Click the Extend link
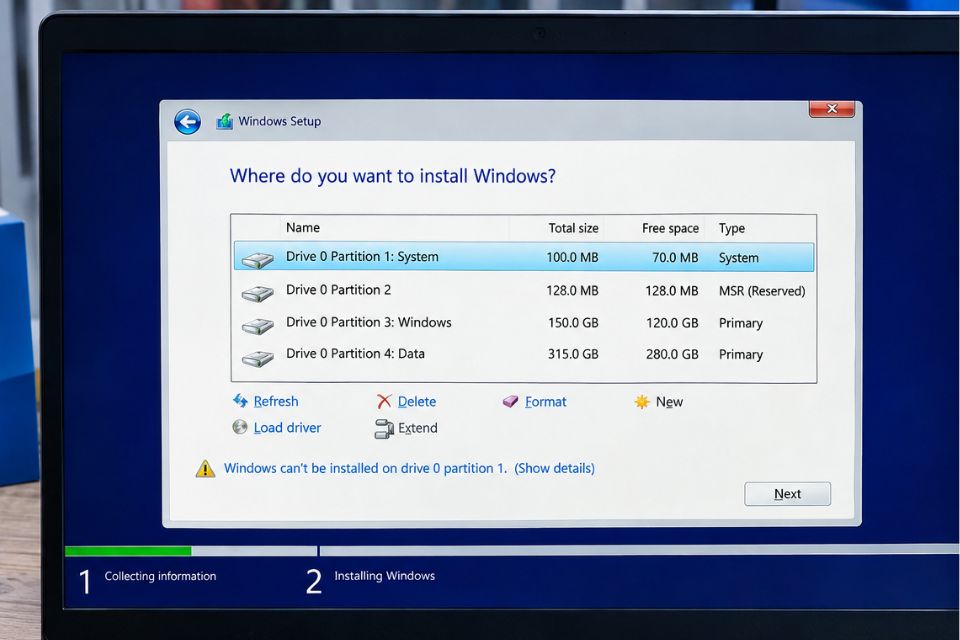The height and width of the screenshot is (640, 960). [418, 427]
